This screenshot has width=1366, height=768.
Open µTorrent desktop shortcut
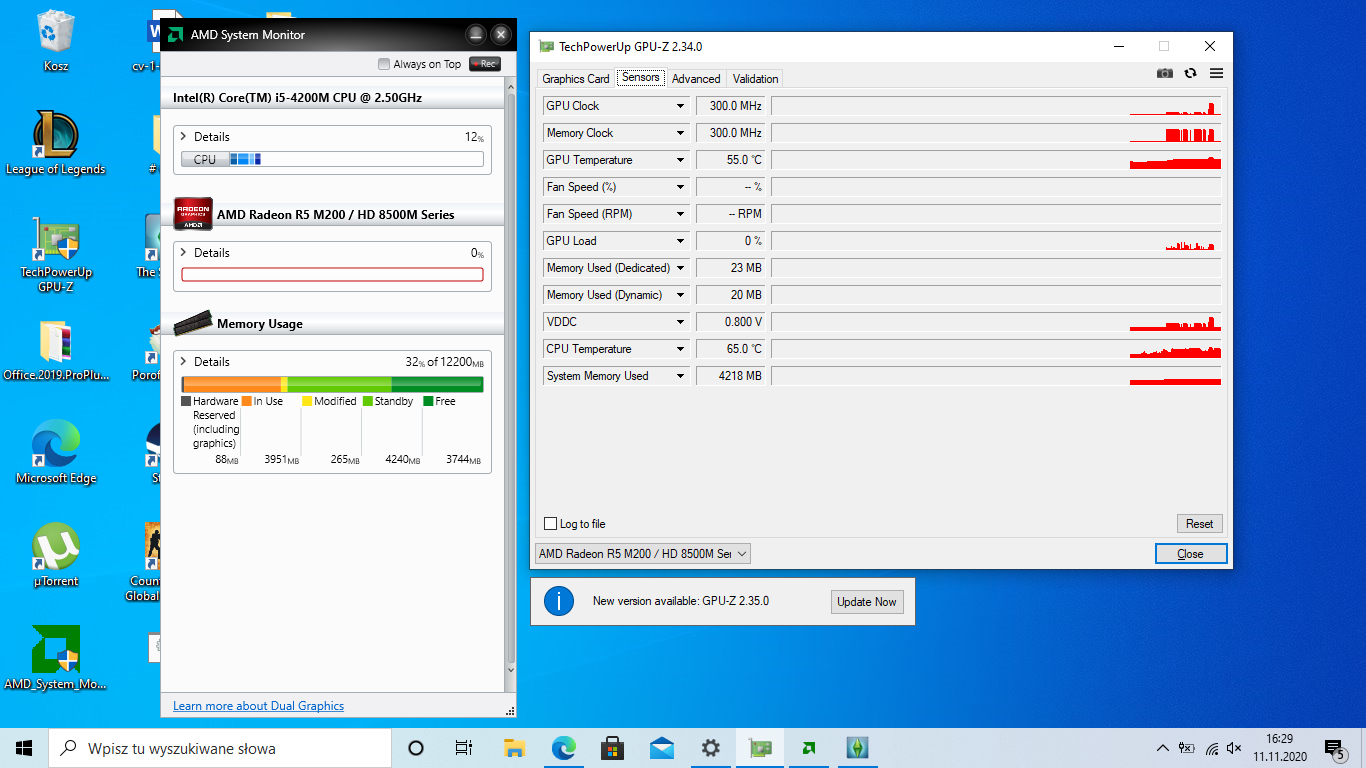(x=56, y=555)
